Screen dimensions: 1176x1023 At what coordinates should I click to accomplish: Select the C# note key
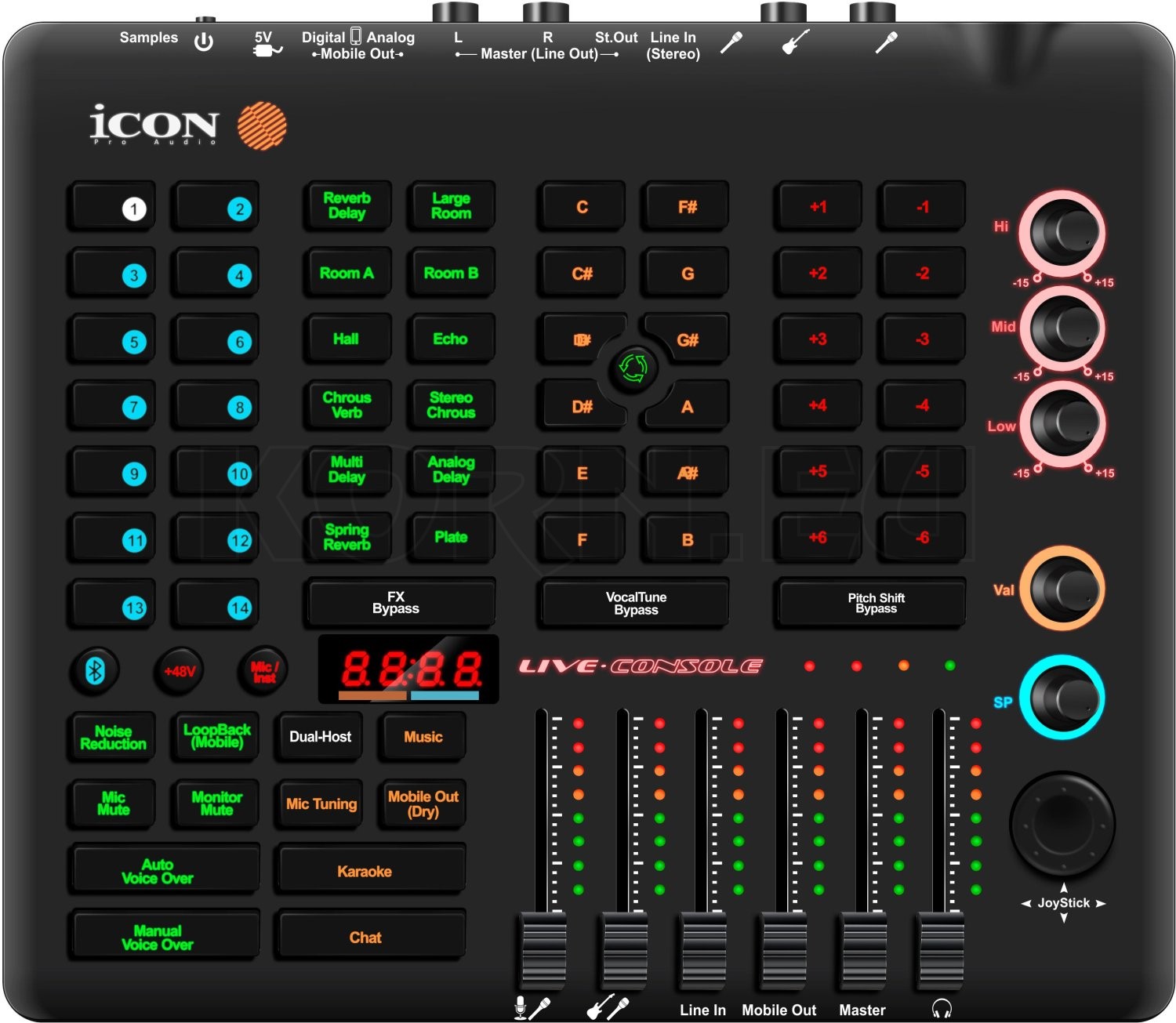(x=580, y=272)
